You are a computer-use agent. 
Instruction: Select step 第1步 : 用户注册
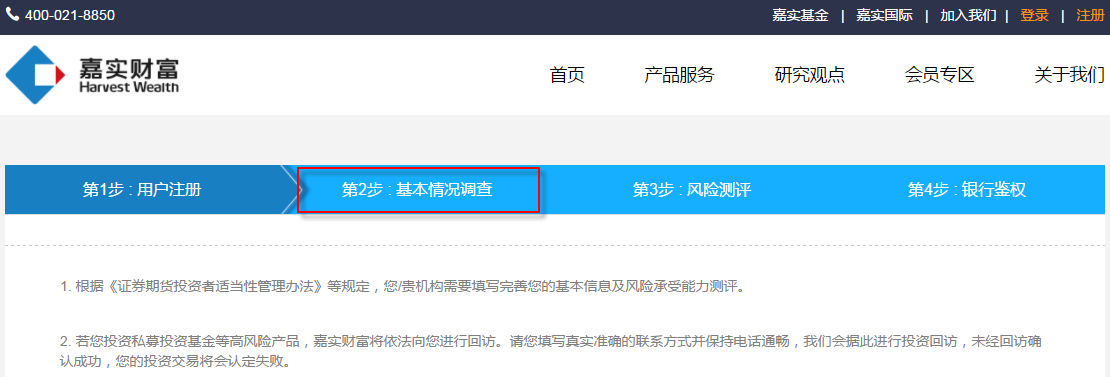142,190
